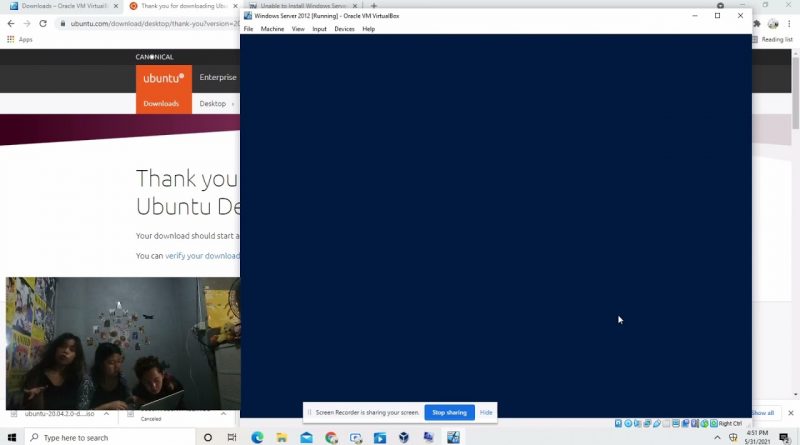Switch to the Unable to install Windows Server tab

(303, 6)
